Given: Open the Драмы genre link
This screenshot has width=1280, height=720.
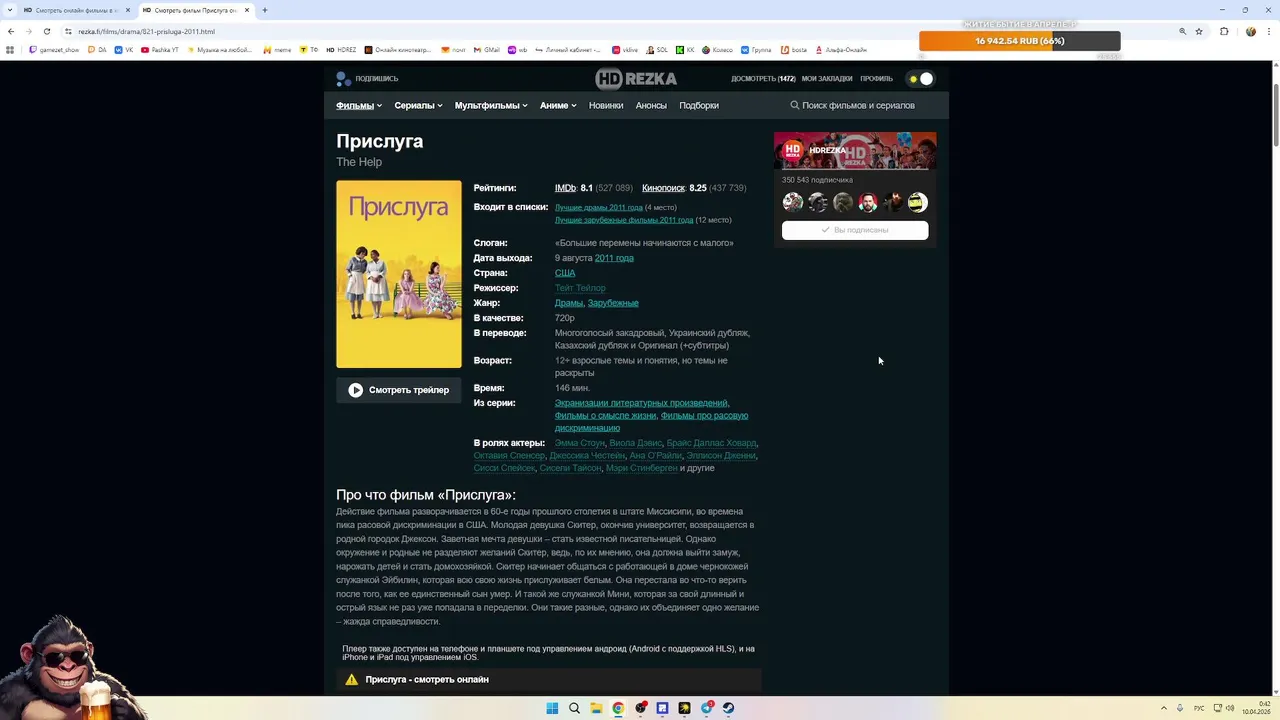Looking at the screenshot, I should 569,303.
